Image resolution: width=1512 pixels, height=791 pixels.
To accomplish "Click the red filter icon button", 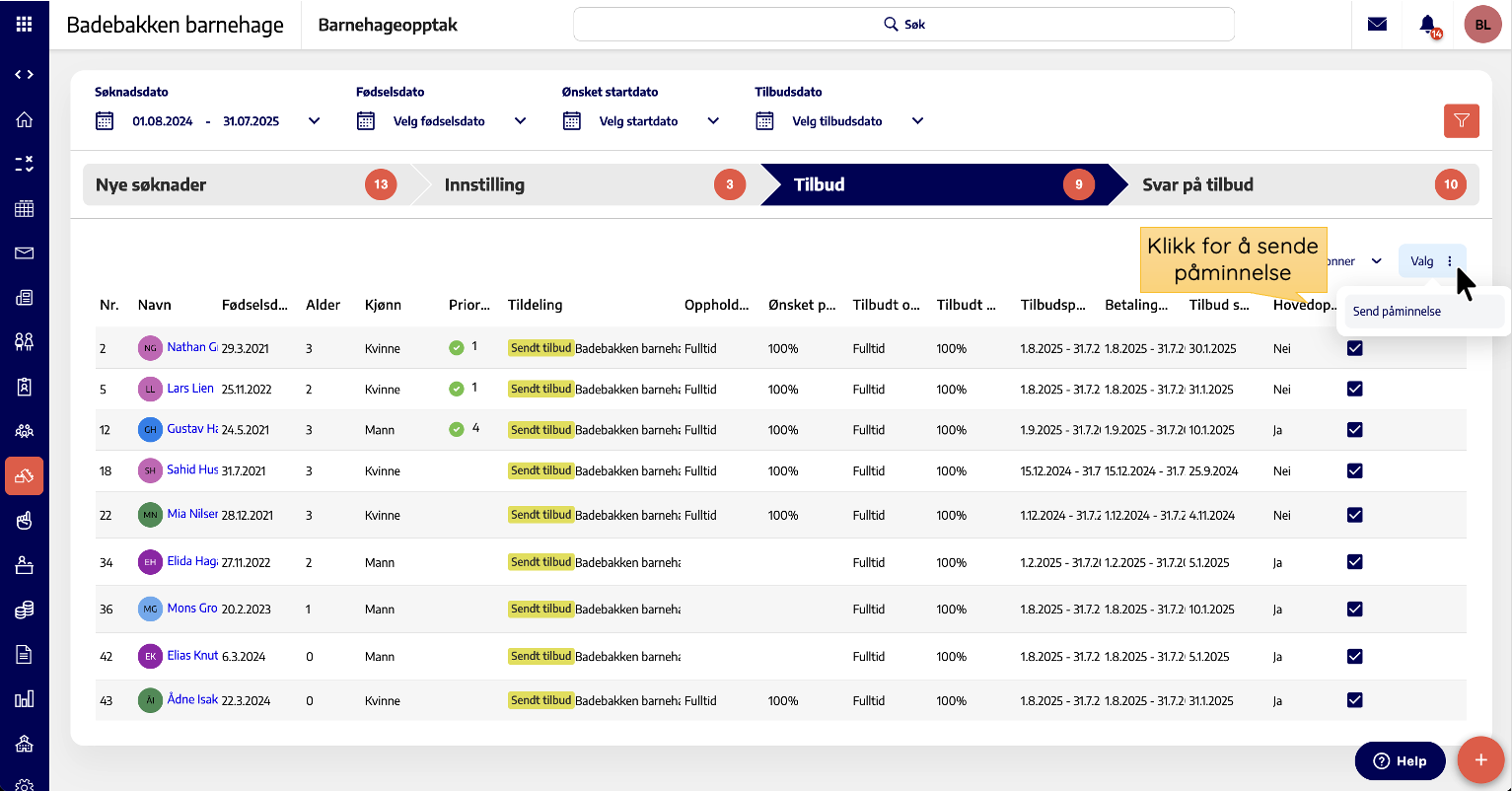I will click(1461, 121).
